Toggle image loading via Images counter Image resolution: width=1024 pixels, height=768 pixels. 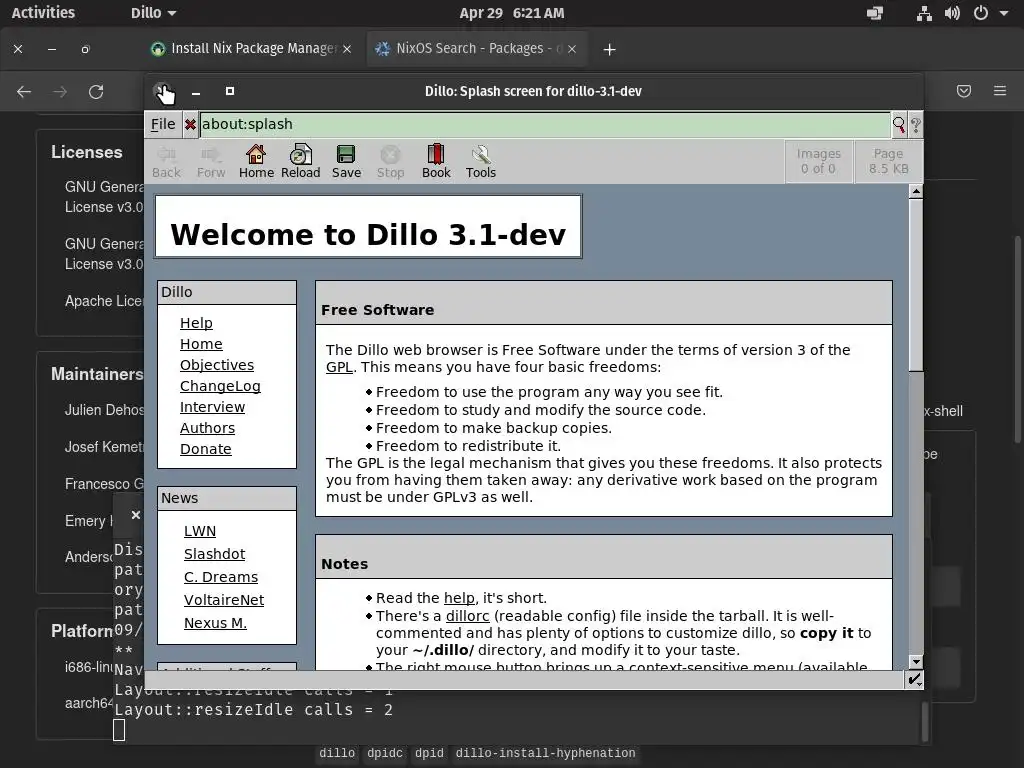tap(818, 161)
